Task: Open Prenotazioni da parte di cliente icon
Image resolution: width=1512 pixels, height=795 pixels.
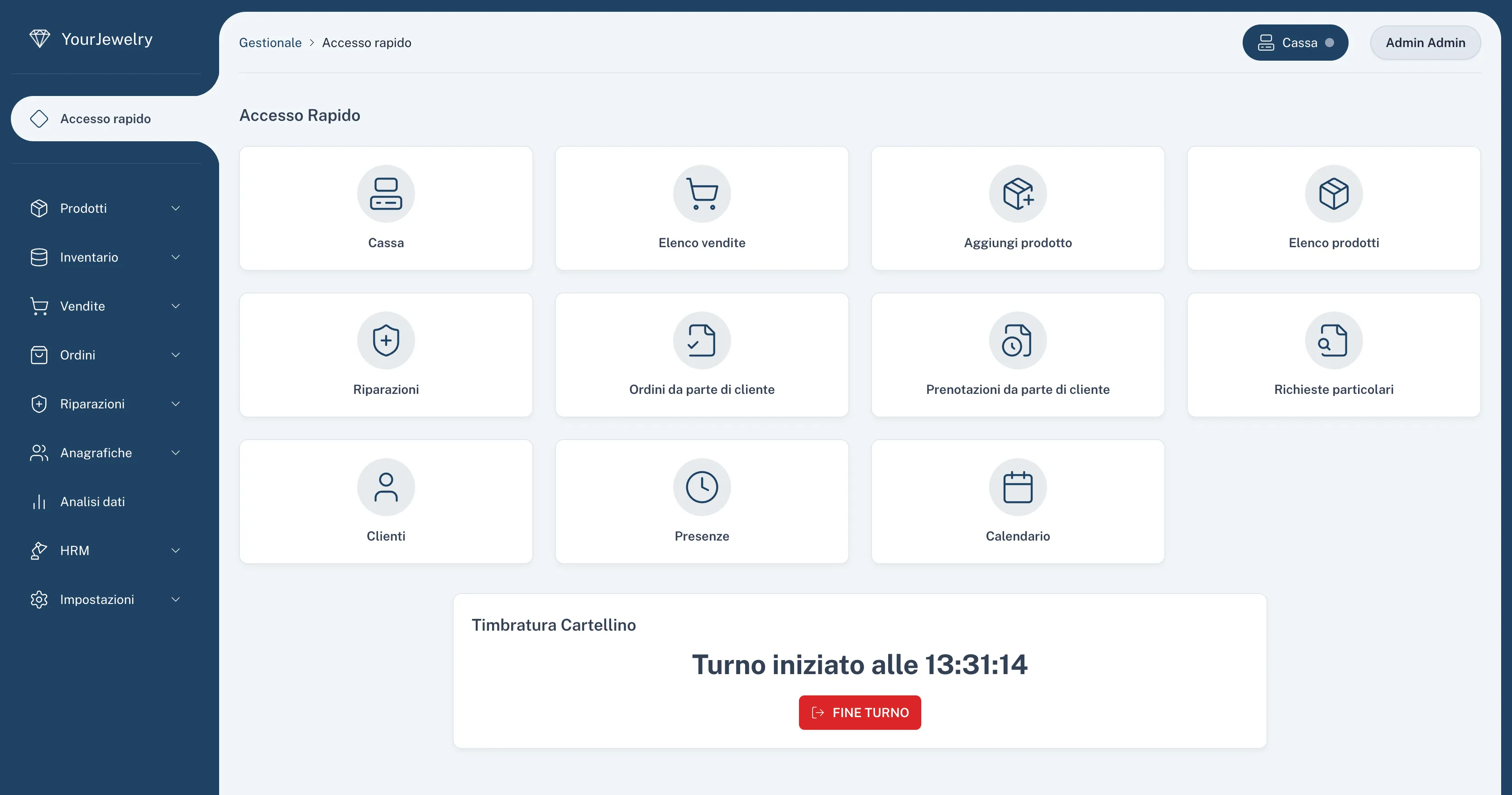Action: (x=1018, y=340)
